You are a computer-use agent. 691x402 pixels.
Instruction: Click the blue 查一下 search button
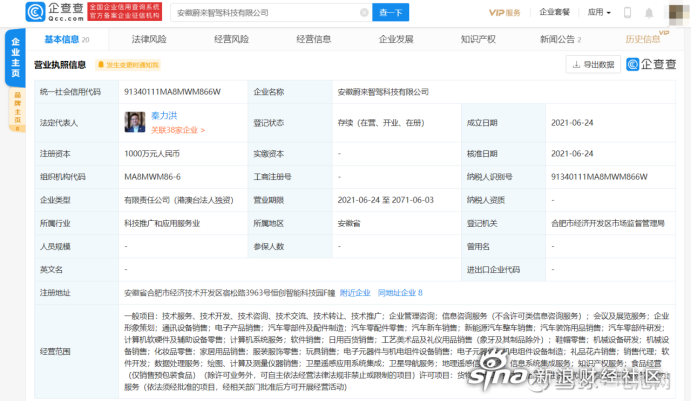tap(390, 12)
